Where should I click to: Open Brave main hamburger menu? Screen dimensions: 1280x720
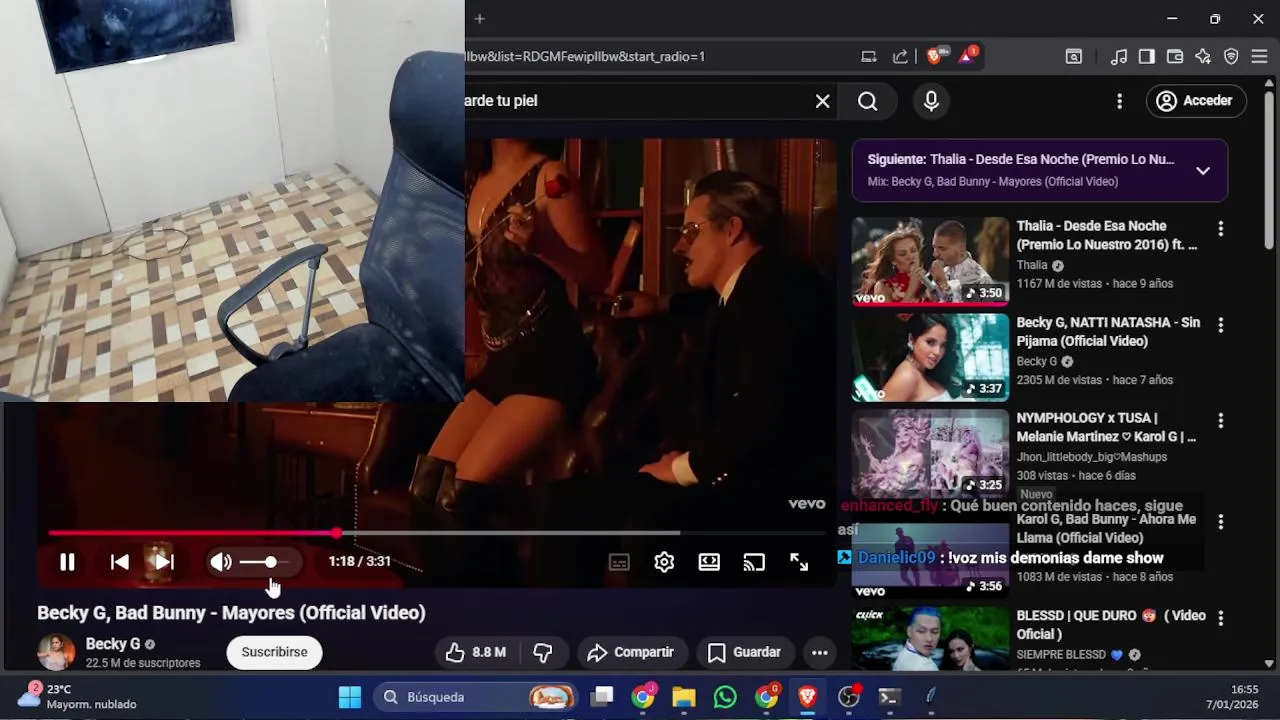[x=1259, y=57]
